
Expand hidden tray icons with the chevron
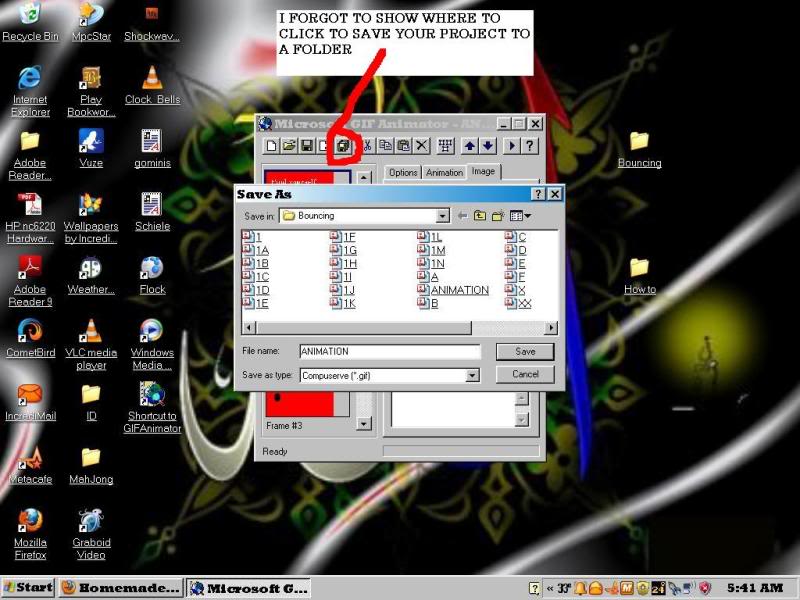tap(550, 588)
